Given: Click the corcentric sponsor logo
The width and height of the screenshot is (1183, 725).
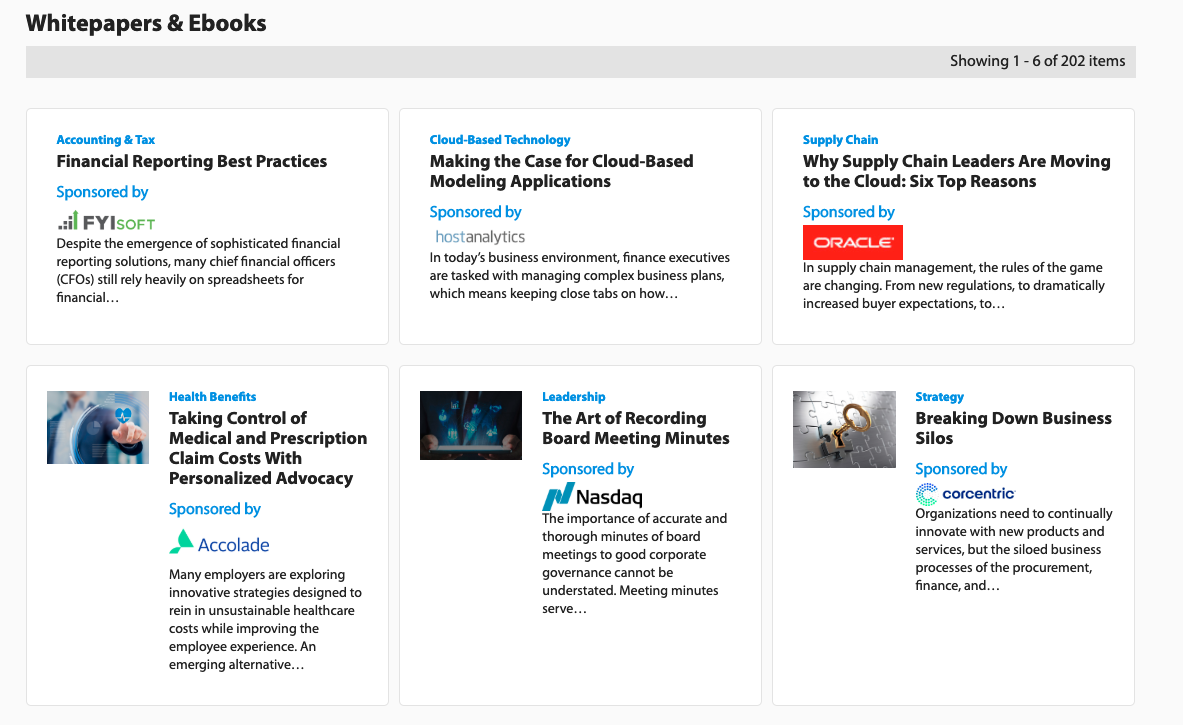Looking at the screenshot, I should pos(966,493).
